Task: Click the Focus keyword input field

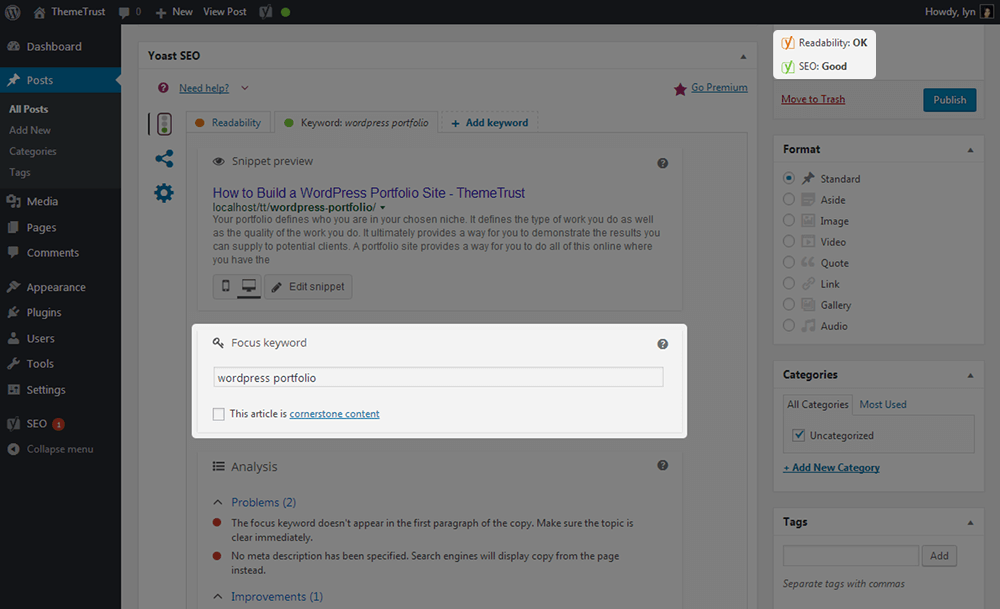Action: tap(438, 378)
